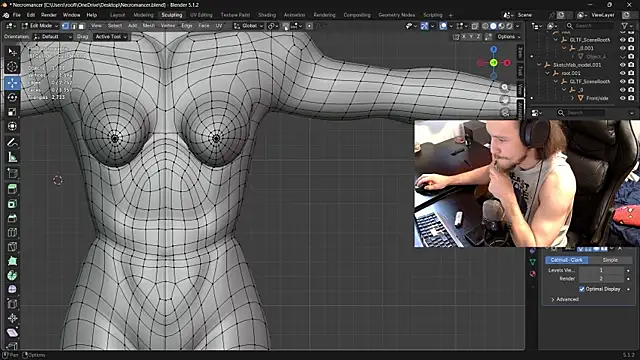Select the Bevel tool
This screenshot has height=360, width=640.
point(13,218)
